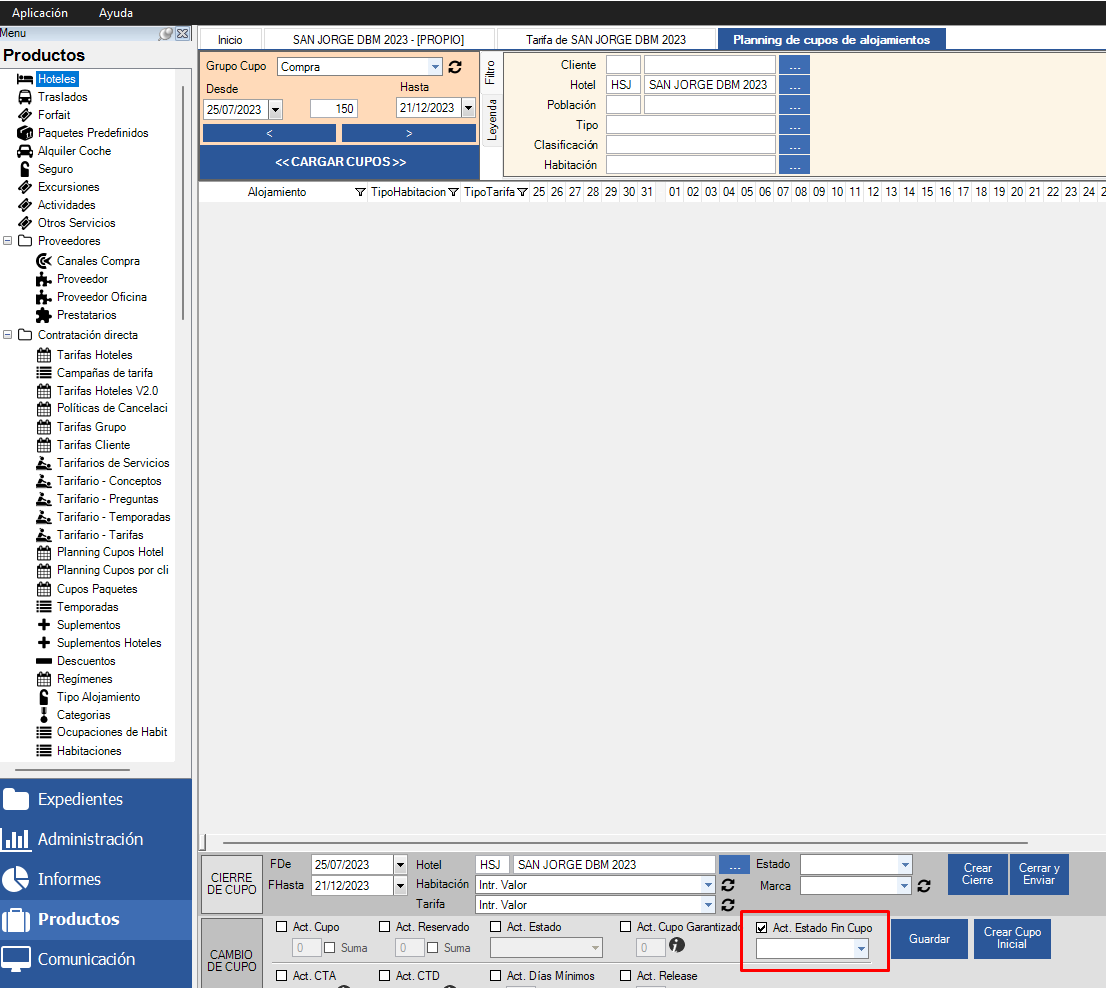Viewport: 1106px width, 988px height.
Task: Click the Comunicación monitor icon
Action: pyautogui.click(x=16, y=959)
